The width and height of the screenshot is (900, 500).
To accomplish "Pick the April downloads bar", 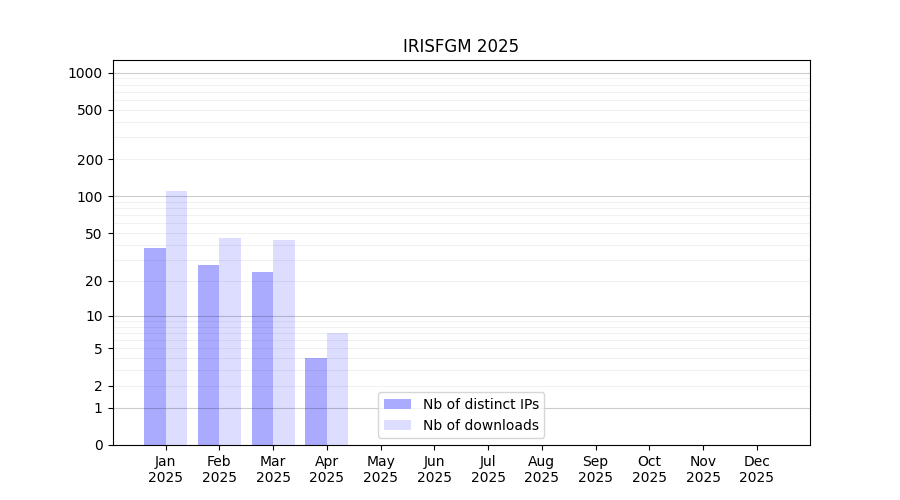I will point(337,389).
